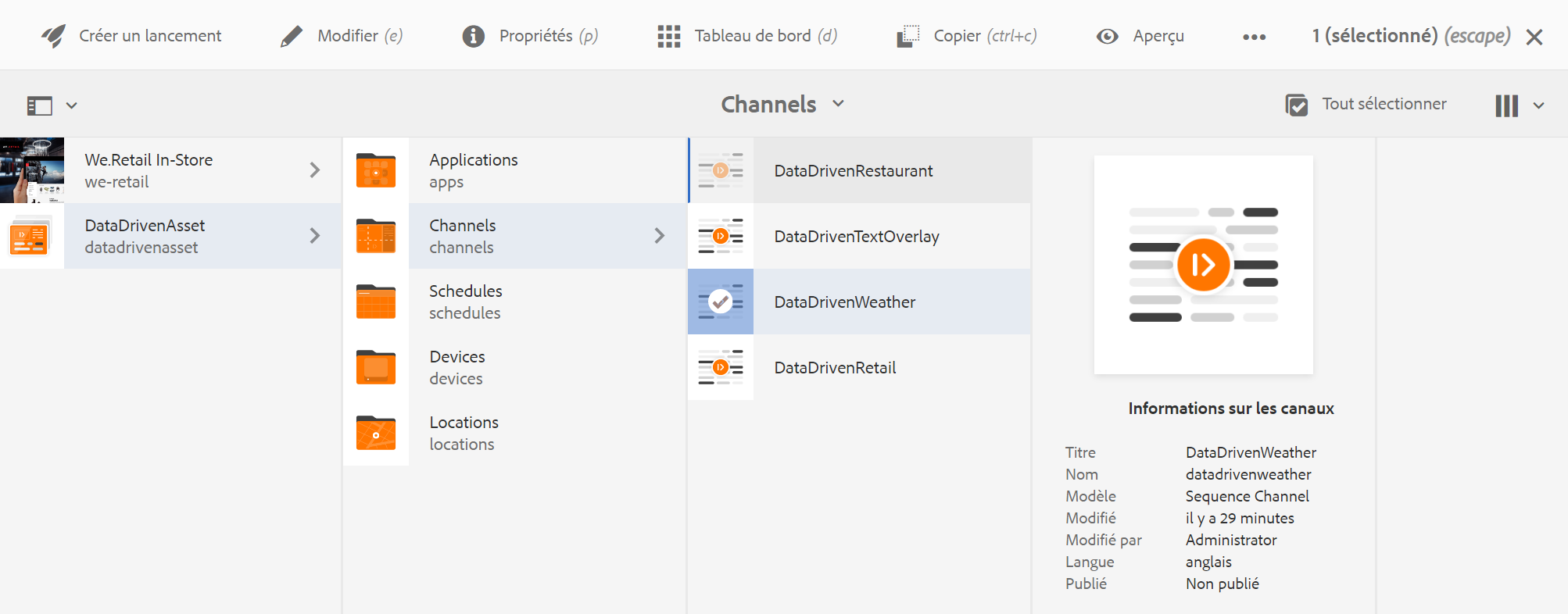
Task: Click the Tableau de bord grid icon
Action: [668, 36]
